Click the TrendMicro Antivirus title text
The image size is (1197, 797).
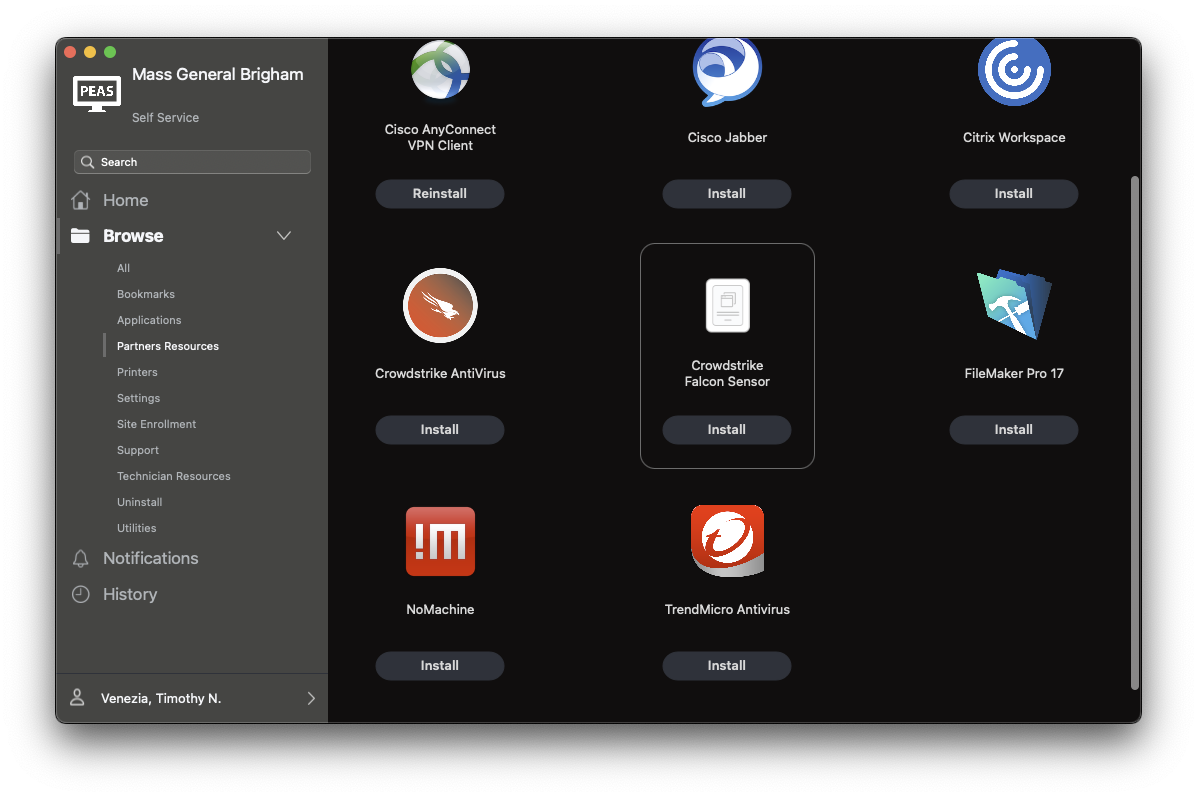[728, 609]
